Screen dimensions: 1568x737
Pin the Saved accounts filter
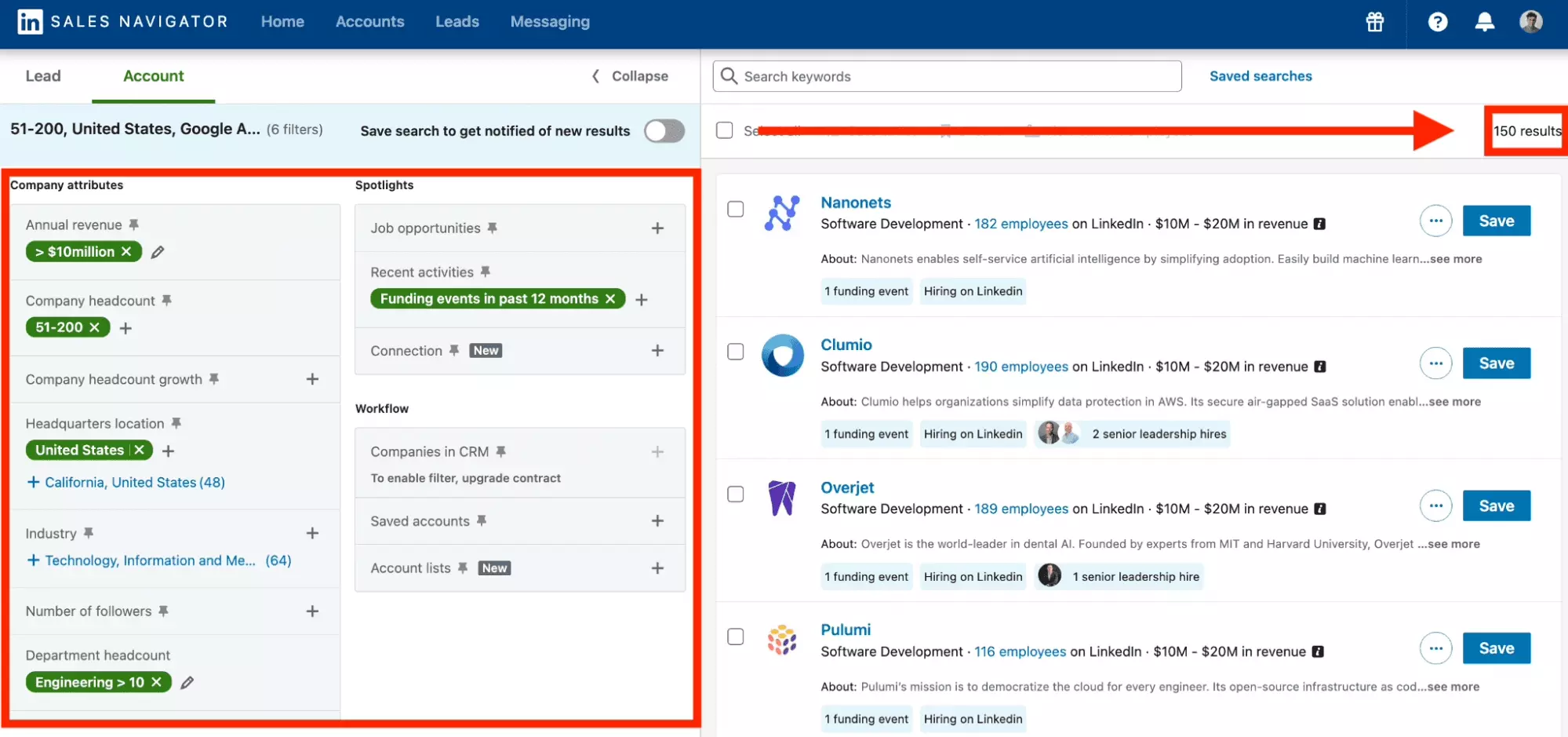pyautogui.click(x=481, y=520)
